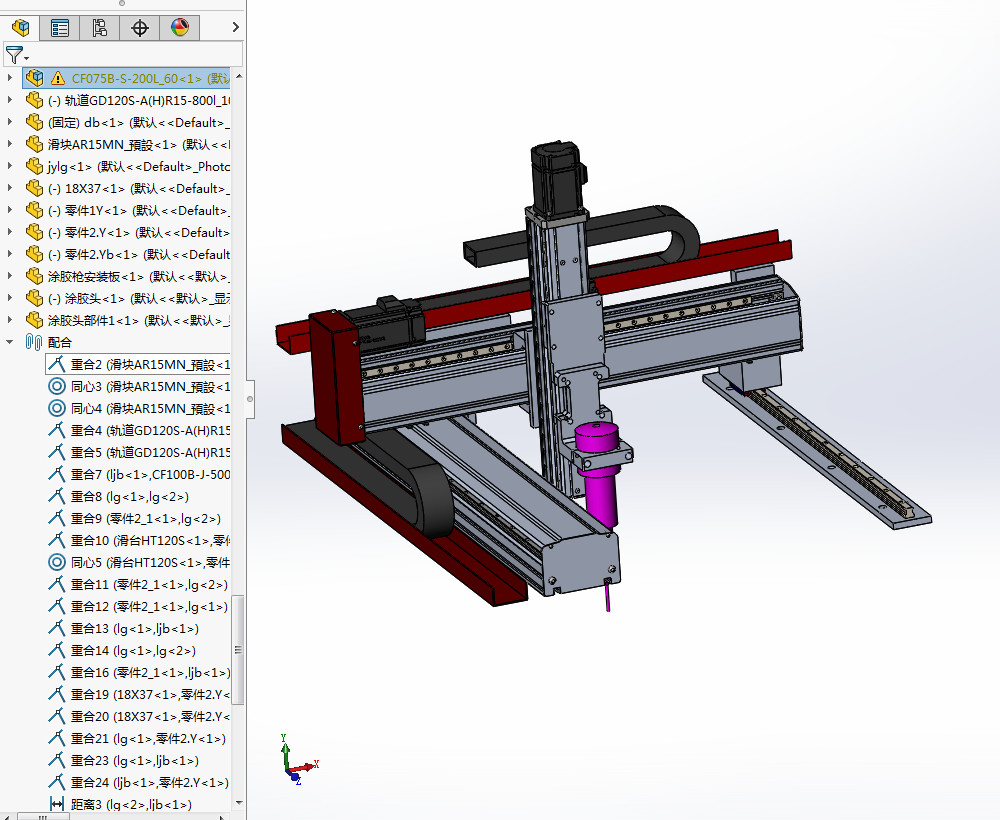The height and width of the screenshot is (820, 1000).
Task: Click the feature tree scroll-up arrow
Action: click(239, 76)
